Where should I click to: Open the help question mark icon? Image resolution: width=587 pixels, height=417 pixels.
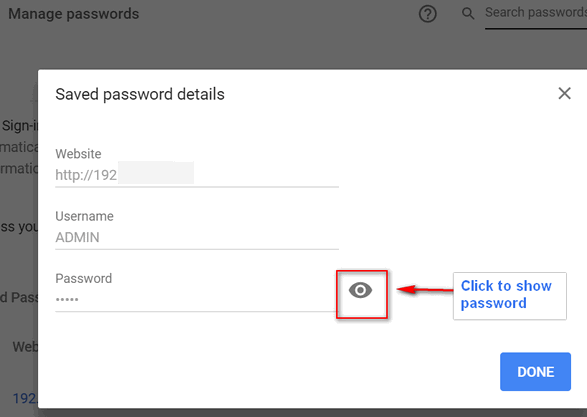pyautogui.click(x=428, y=14)
